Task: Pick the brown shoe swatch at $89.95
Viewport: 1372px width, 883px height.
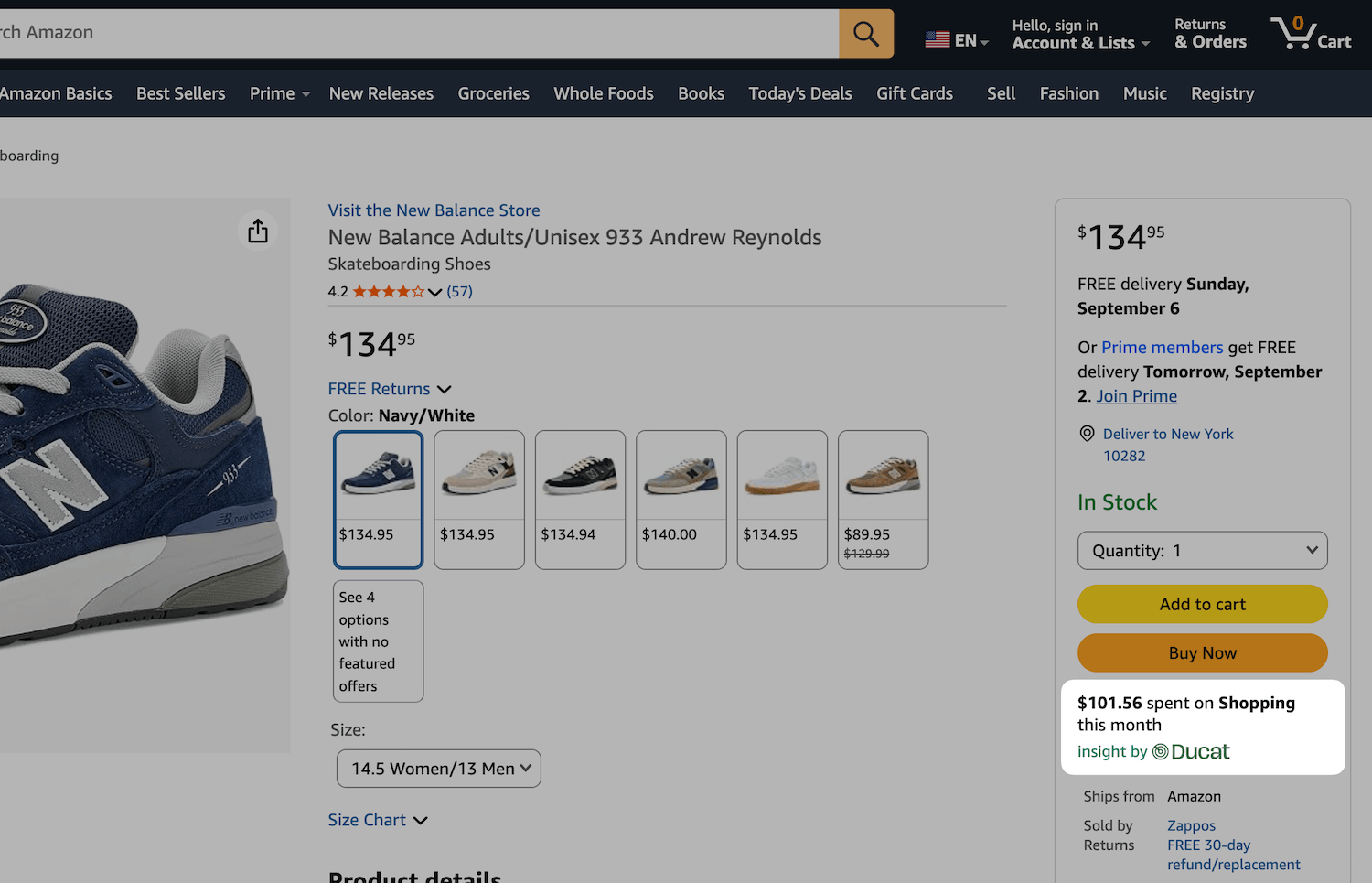Action: 883,500
